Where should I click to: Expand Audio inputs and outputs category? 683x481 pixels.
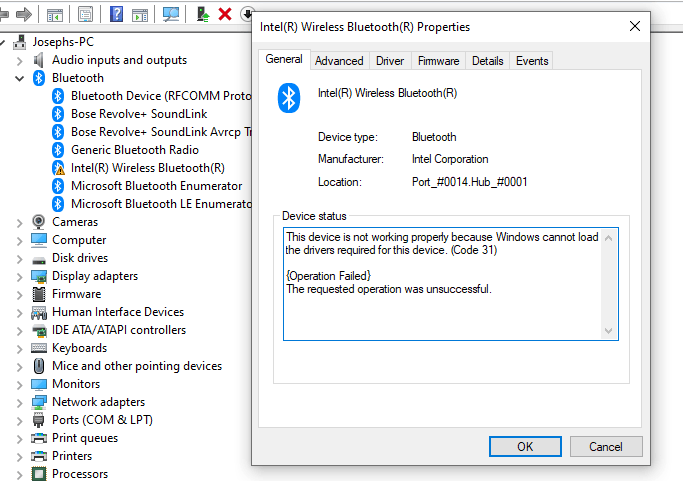coord(20,61)
